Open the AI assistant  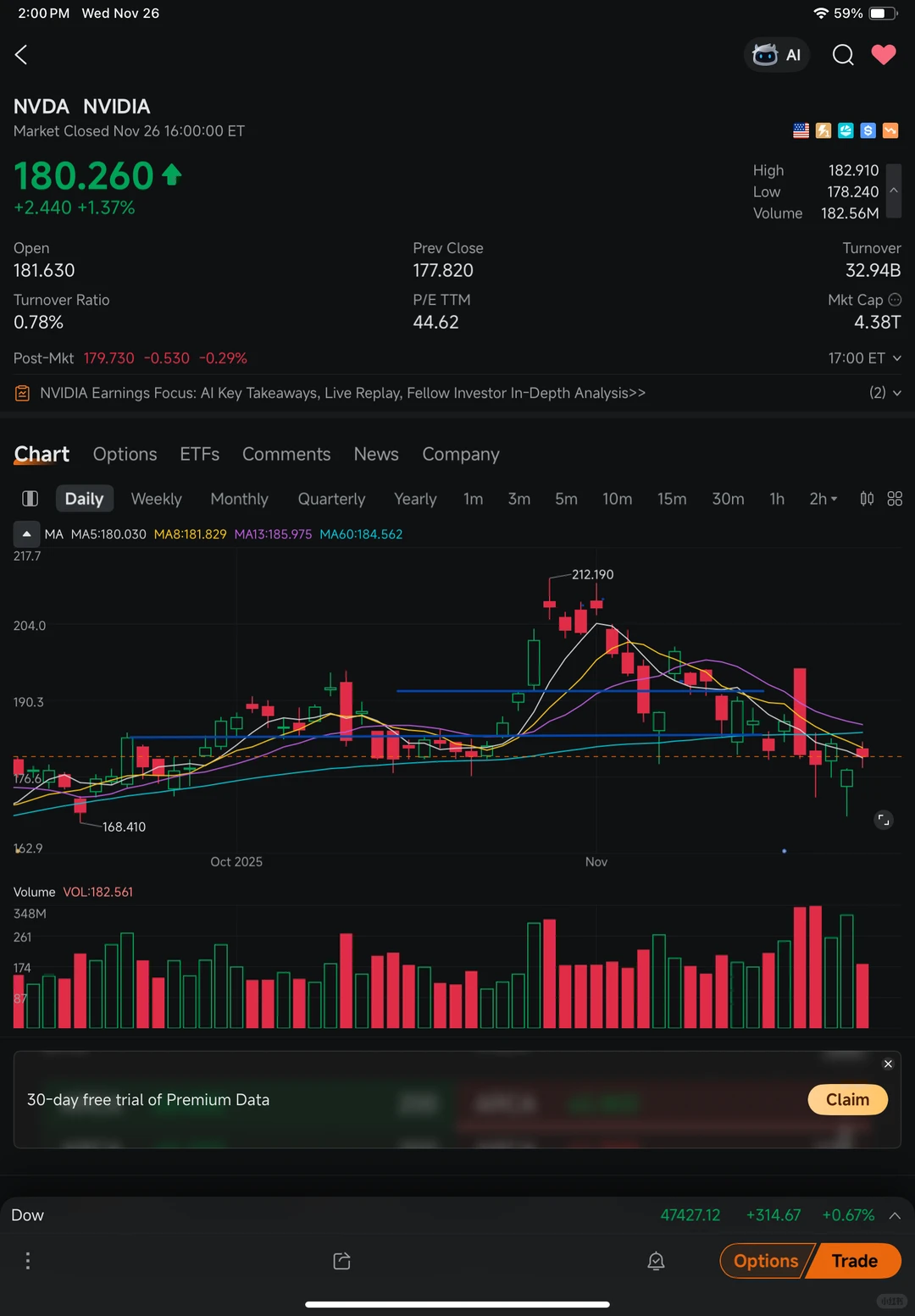(x=775, y=54)
